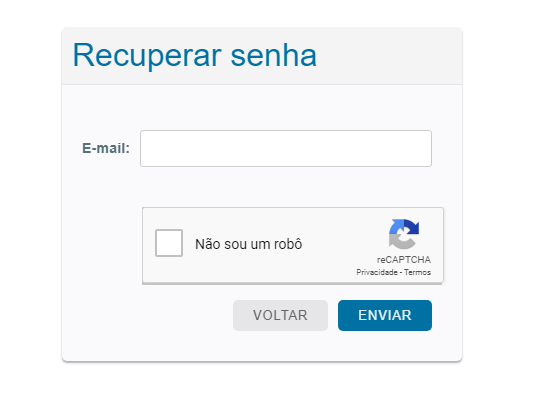Click the reCAPTCHA circular arrows logo
Image resolution: width=546 pixels, height=398 pixels.
coord(404,234)
